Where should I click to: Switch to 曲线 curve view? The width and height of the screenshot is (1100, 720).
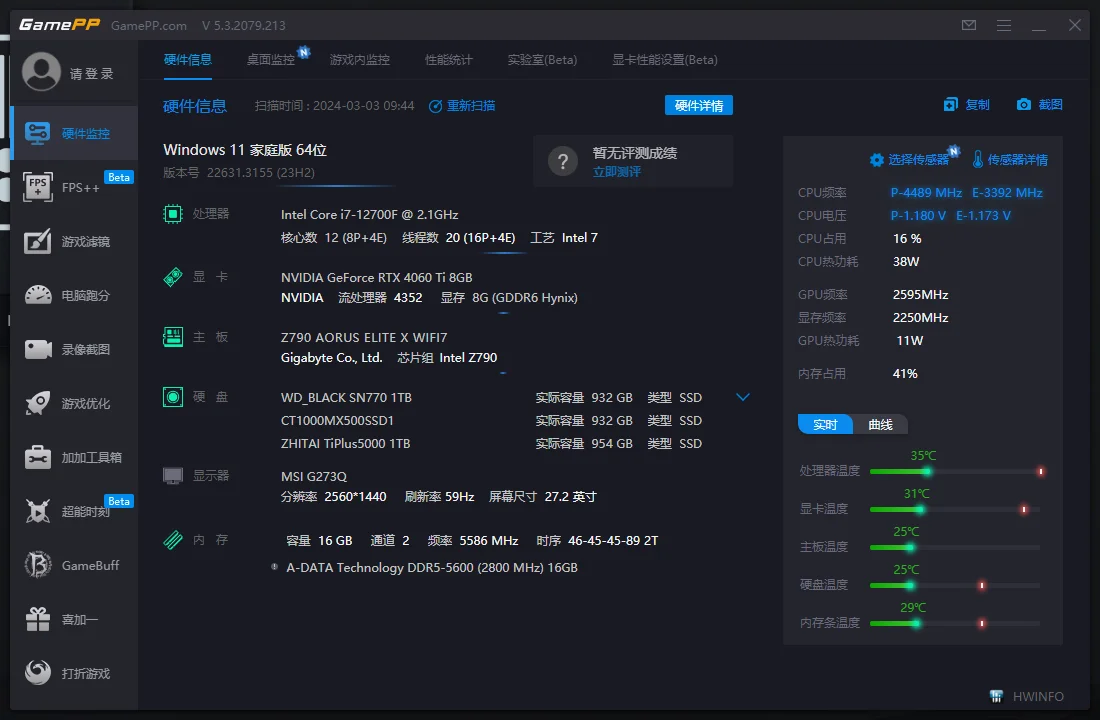(880, 425)
